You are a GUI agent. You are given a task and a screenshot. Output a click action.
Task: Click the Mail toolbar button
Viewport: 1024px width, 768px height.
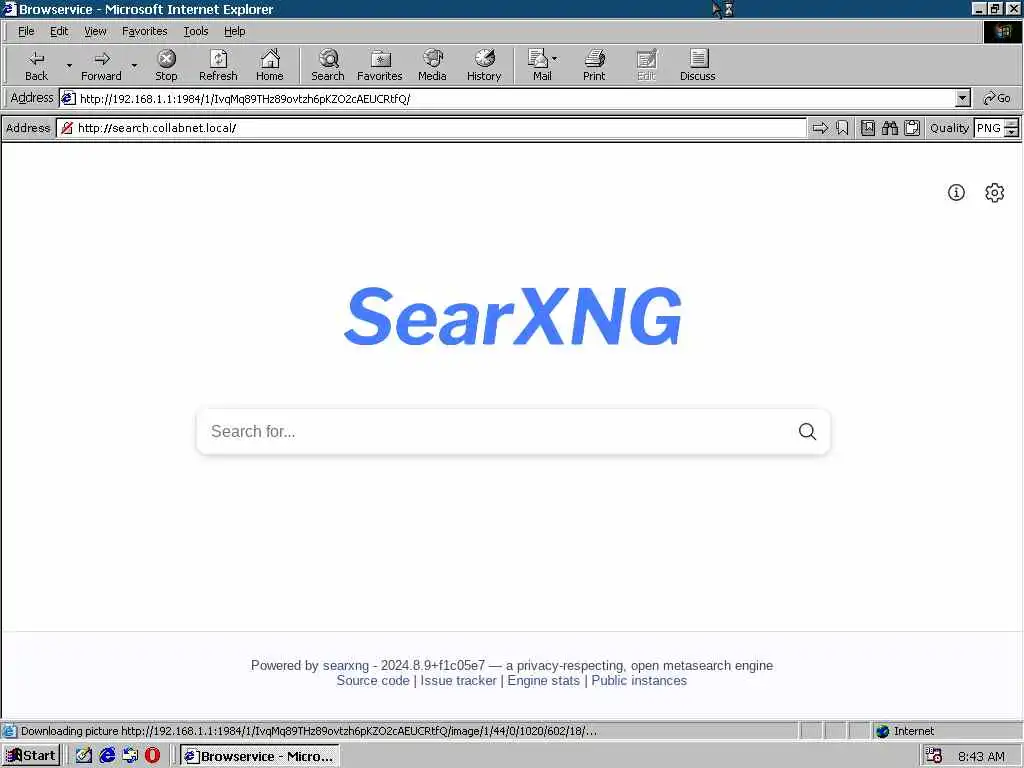pos(539,65)
